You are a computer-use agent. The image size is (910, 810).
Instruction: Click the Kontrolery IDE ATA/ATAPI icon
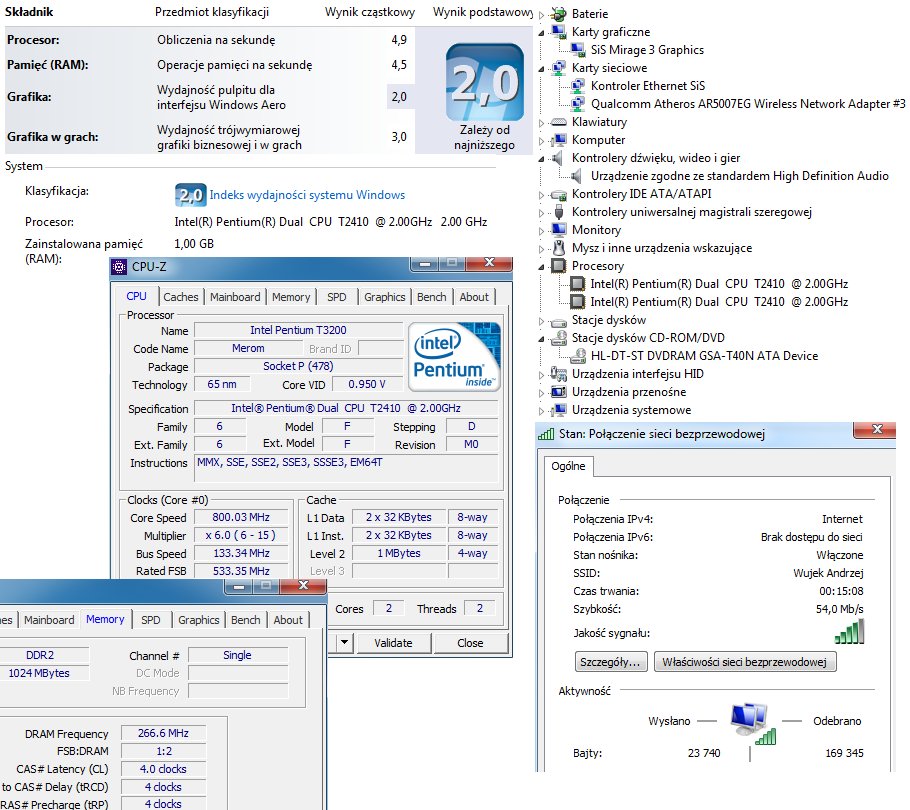point(558,194)
